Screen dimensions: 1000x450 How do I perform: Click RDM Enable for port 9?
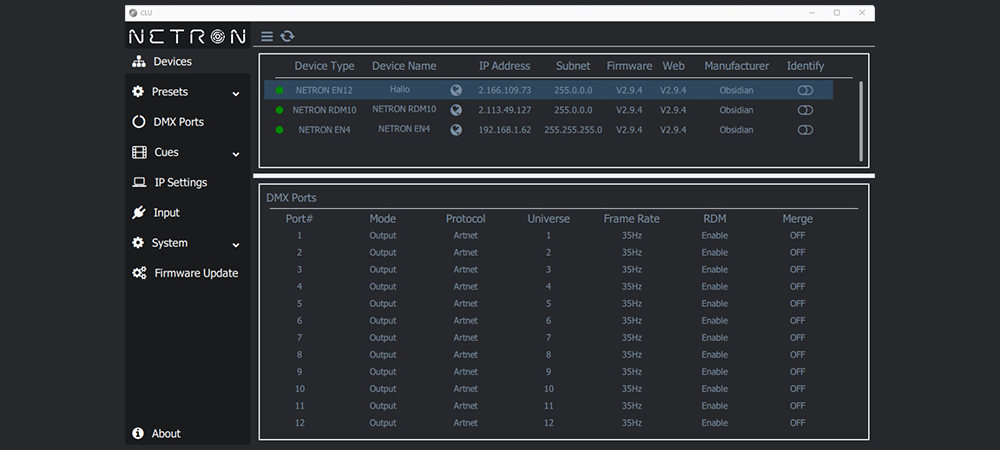(714, 372)
